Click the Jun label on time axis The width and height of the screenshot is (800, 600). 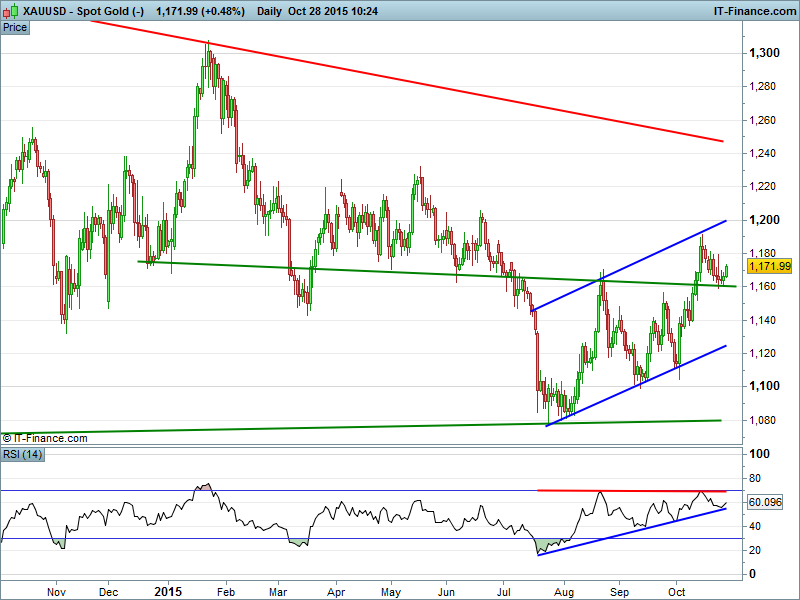[447, 591]
